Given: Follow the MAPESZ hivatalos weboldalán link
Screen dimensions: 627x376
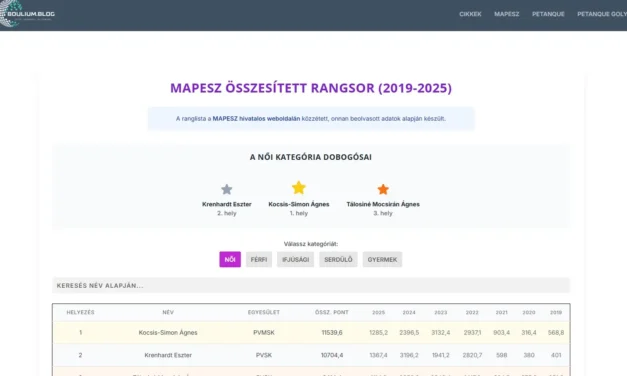Looking at the screenshot, I should click(256, 118).
